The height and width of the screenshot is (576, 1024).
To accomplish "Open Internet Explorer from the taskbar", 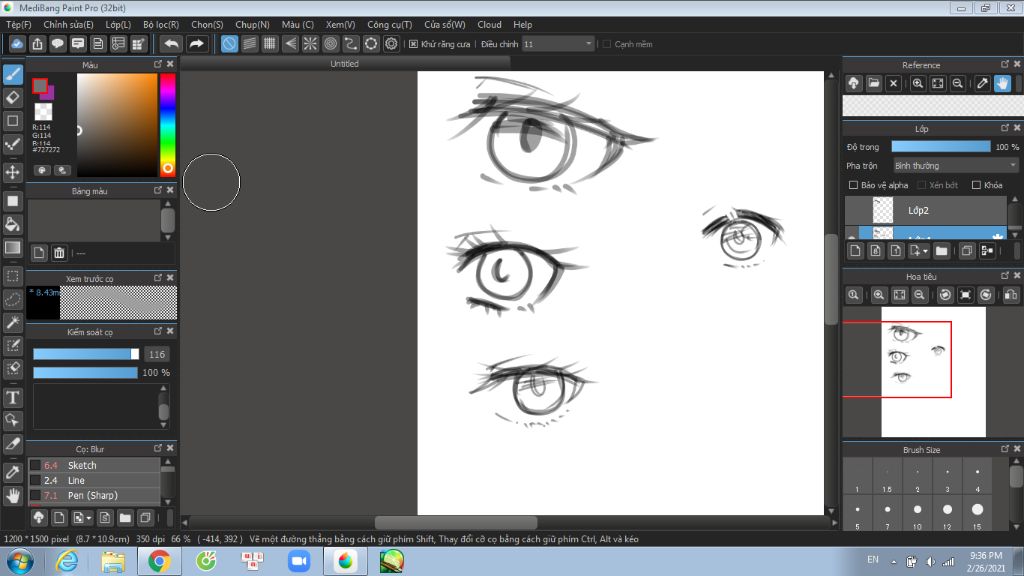I will click(67, 562).
